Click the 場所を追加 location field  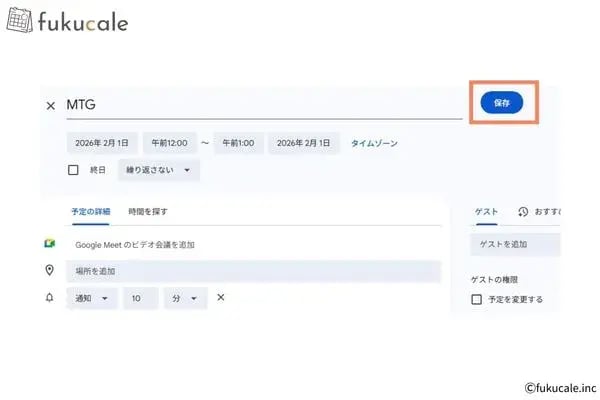253,271
